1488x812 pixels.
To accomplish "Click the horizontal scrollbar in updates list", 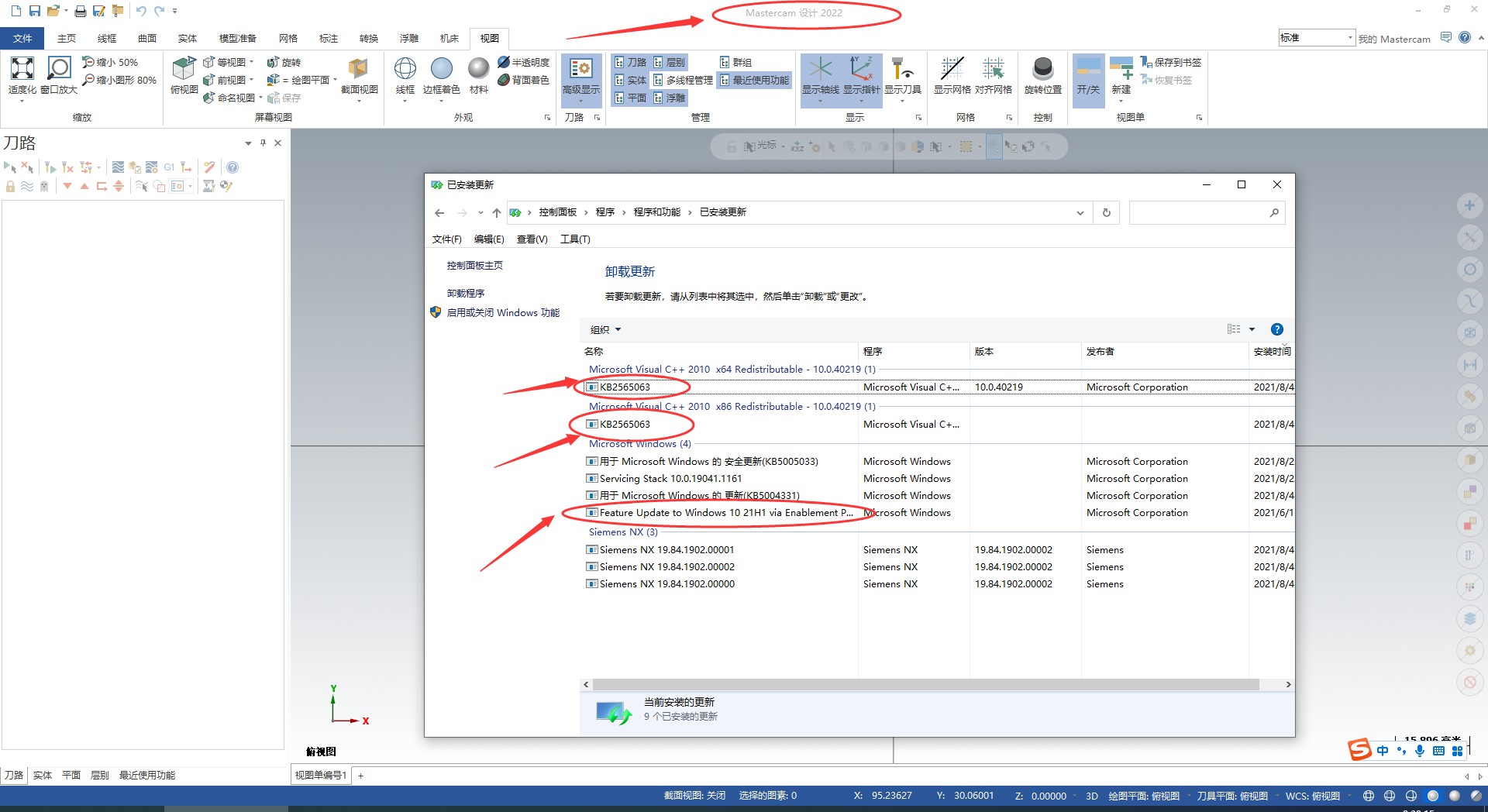I will (925, 684).
